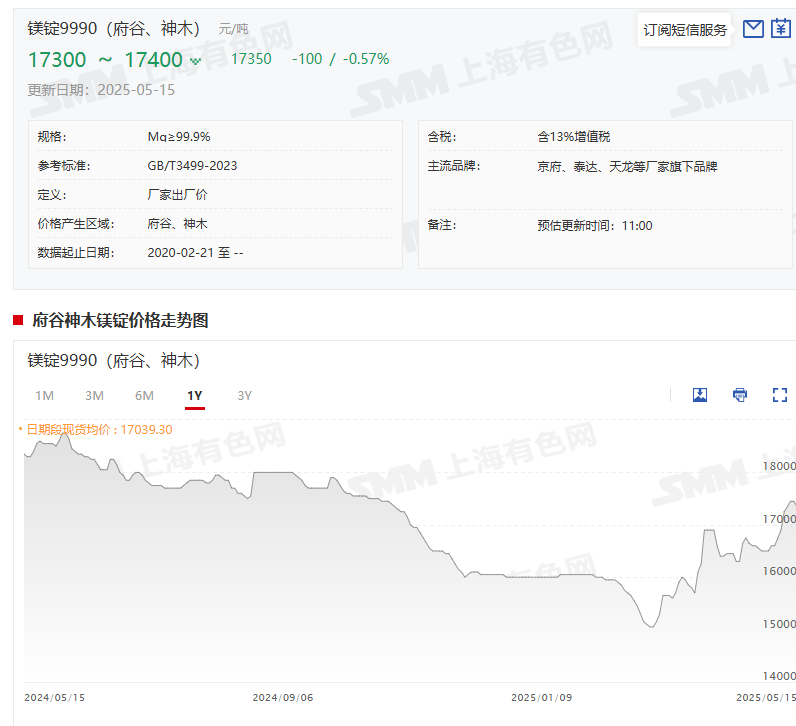Screen dimensions: 796x726
Task: Click the 府谷神木镁锭价格走势图 section heading
Action: click(x=120, y=320)
